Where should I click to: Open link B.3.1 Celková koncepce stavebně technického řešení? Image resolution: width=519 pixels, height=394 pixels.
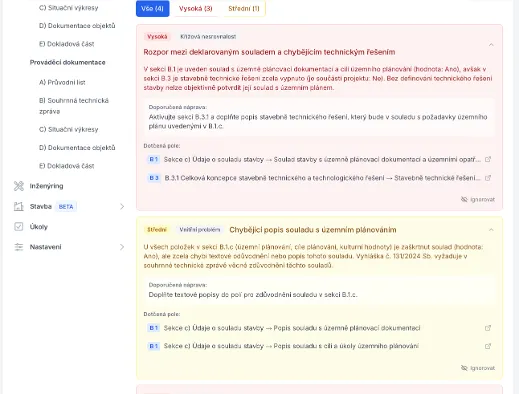tap(322, 178)
